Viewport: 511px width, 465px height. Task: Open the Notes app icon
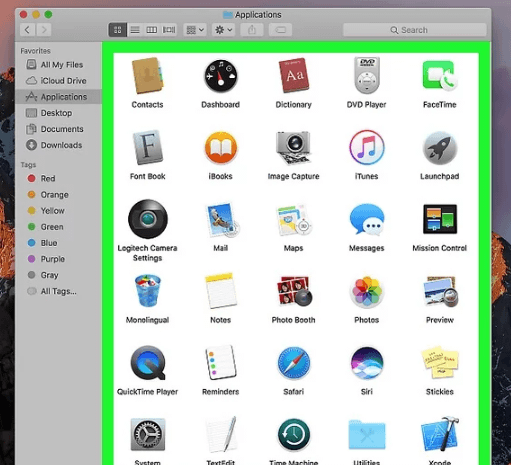tap(221, 291)
